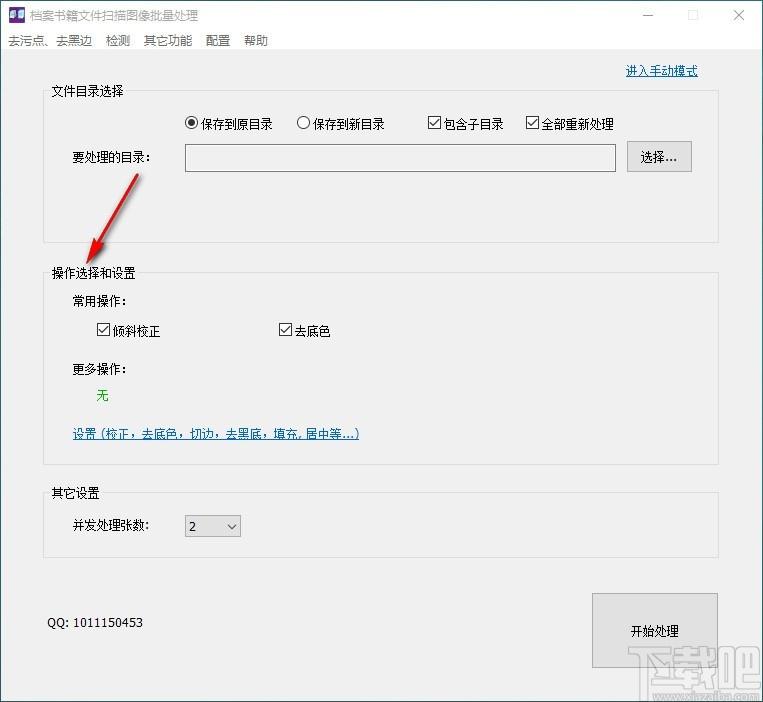Open the 检测 menu
The height and width of the screenshot is (702, 763).
point(118,40)
